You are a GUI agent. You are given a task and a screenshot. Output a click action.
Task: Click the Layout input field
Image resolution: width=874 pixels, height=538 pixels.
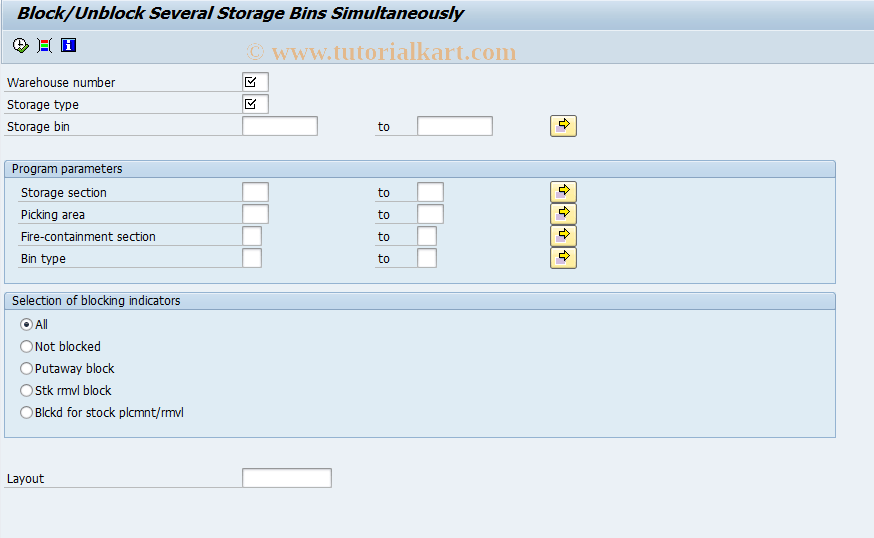click(287, 478)
